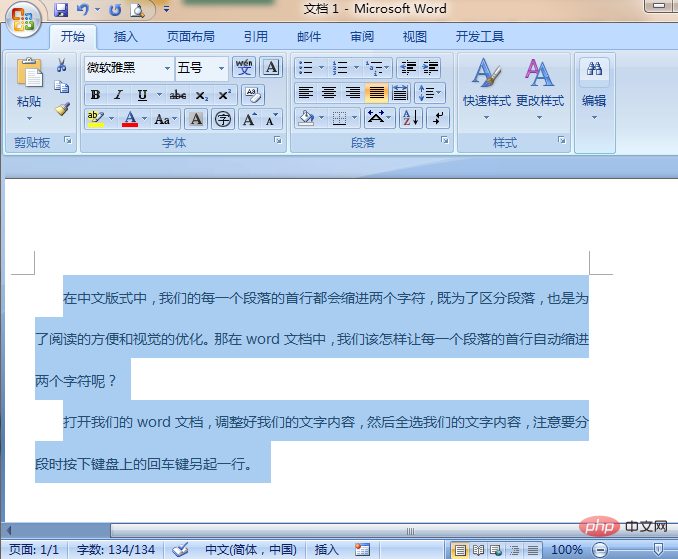The width and height of the screenshot is (678, 559).
Task: Enable justify text alignment
Action: (x=377, y=93)
